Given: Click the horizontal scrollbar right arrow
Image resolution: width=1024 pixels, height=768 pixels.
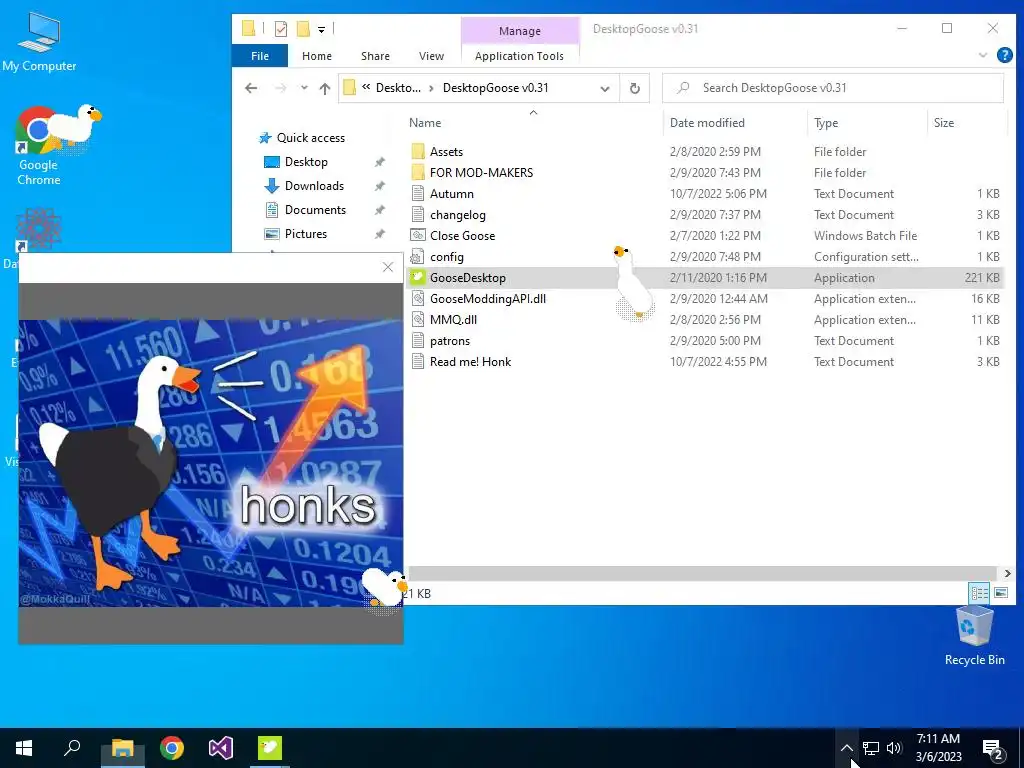Looking at the screenshot, I should pyautogui.click(x=1007, y=573).
